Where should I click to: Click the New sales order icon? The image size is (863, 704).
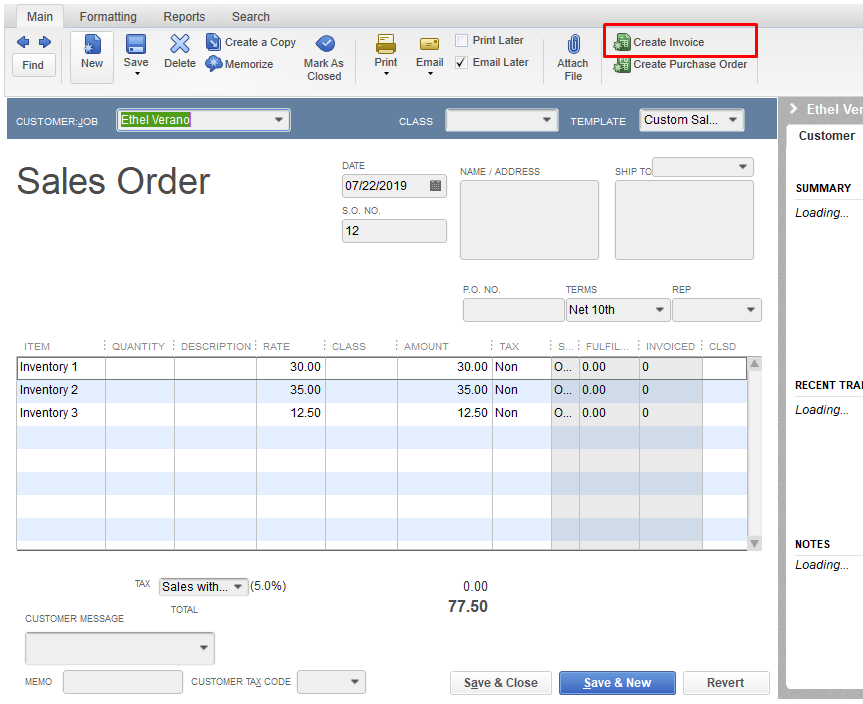[x=92, y=45]
